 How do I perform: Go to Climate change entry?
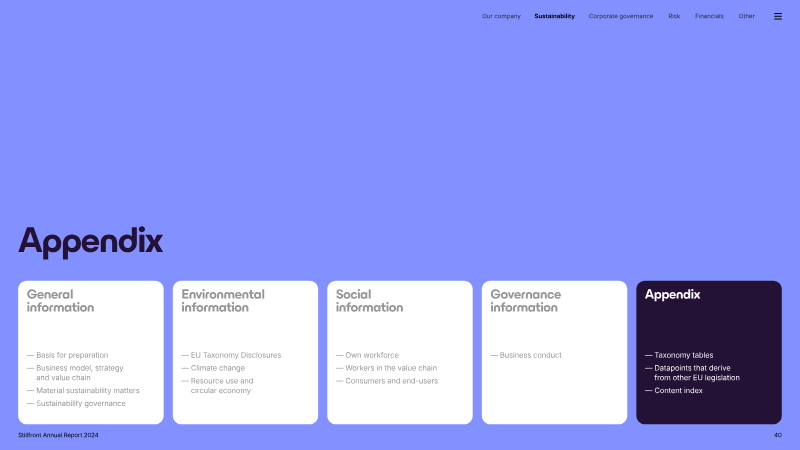[x=218, y=368]
